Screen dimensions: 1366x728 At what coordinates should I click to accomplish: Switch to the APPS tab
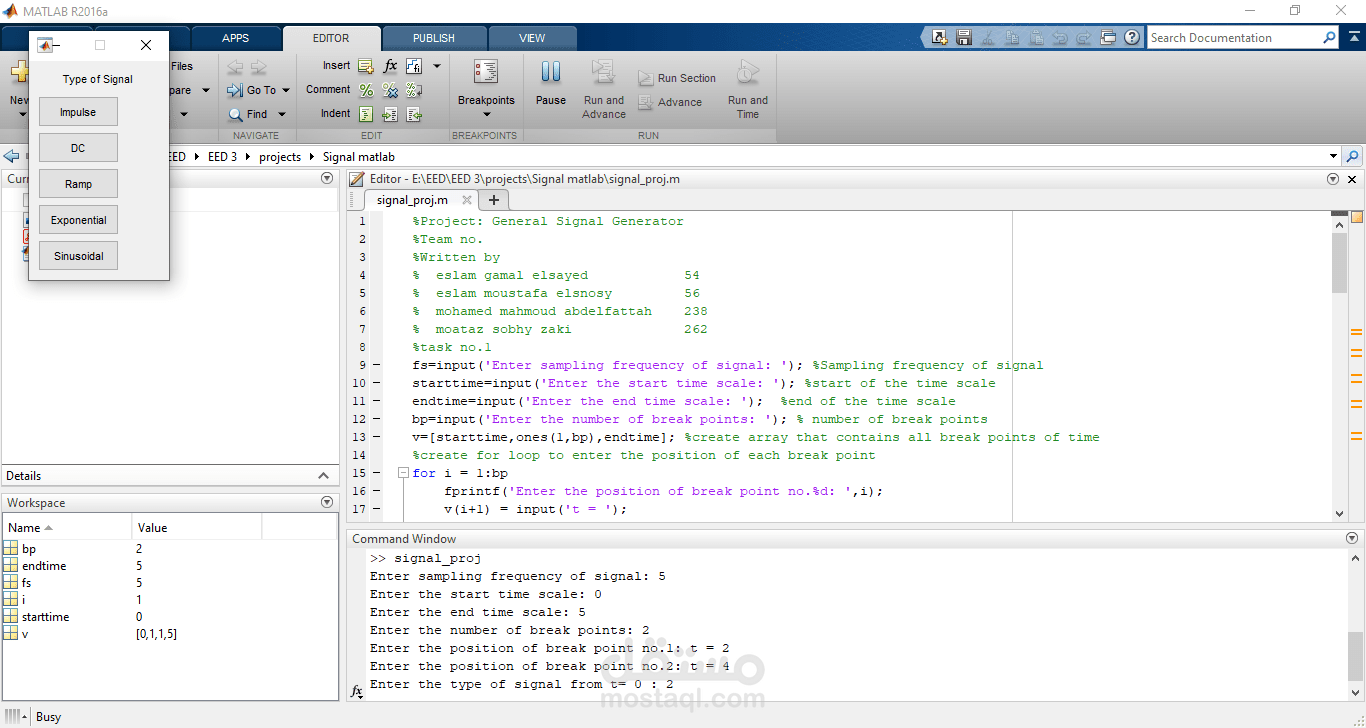click(236, 38)
